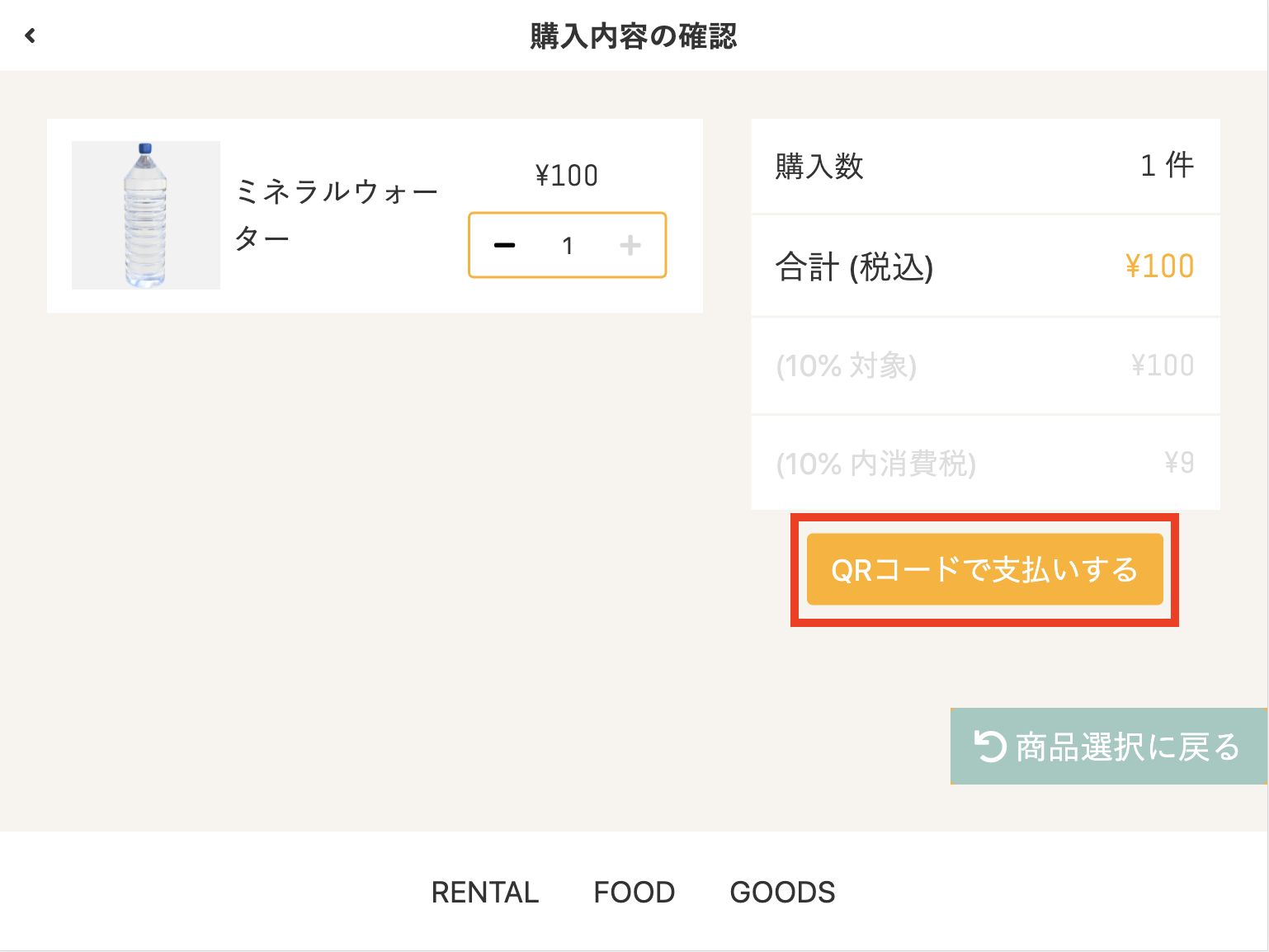The height and width of the screenshot is (952, 1269).
Task: Click the ¥100 price above the stepper
Action: coord(567,176)
